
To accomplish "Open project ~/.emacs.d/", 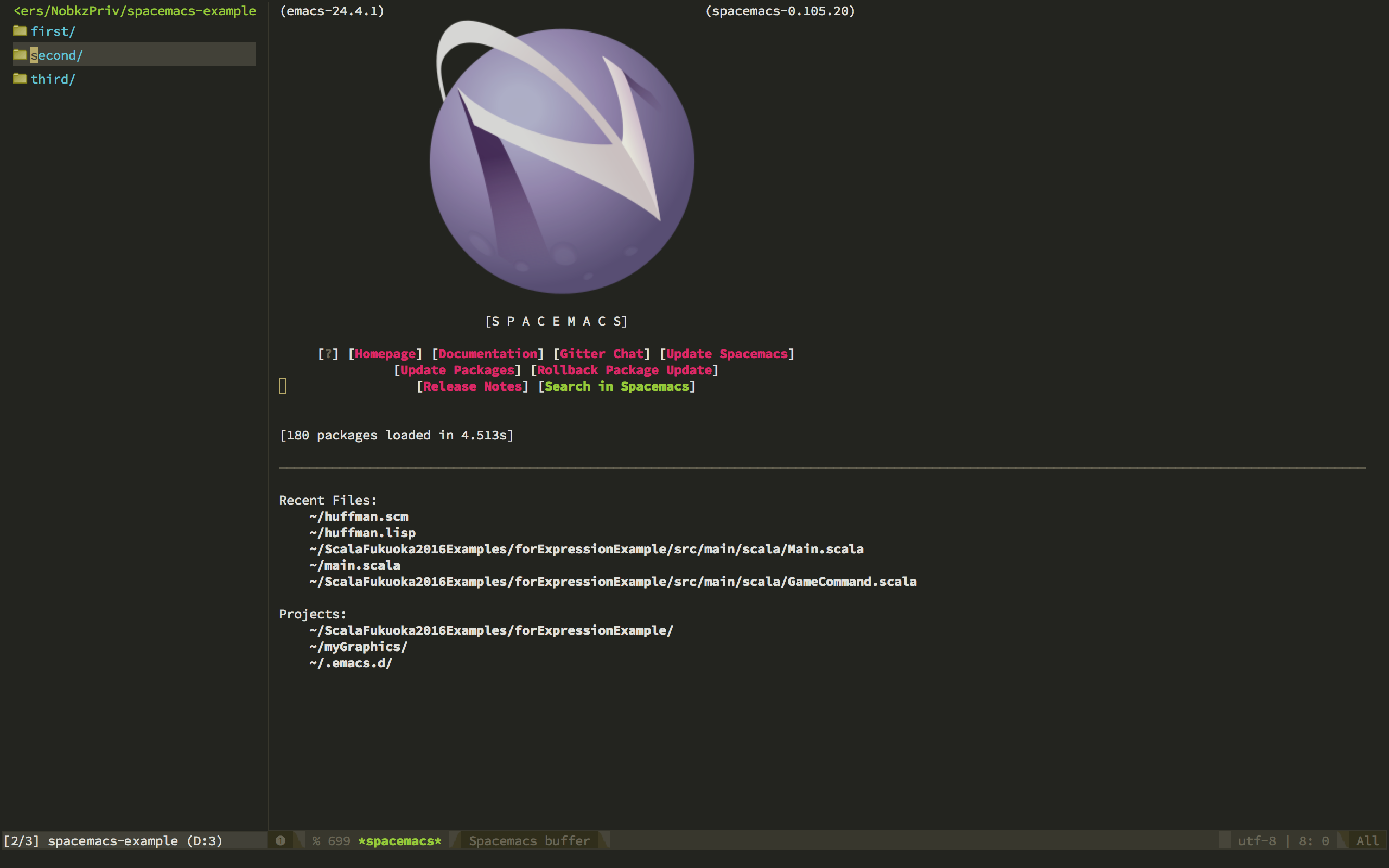I will coord(351,663).
